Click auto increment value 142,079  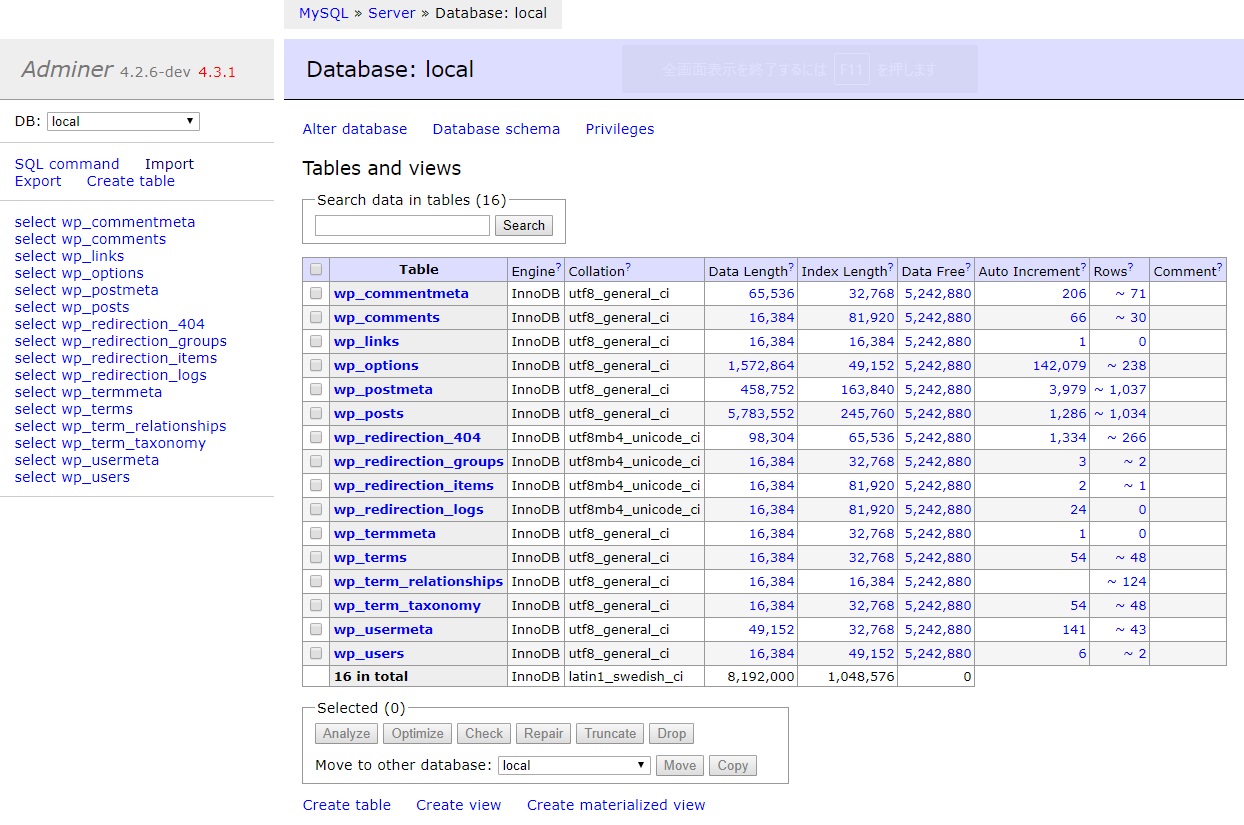[x=1059, y=365]
